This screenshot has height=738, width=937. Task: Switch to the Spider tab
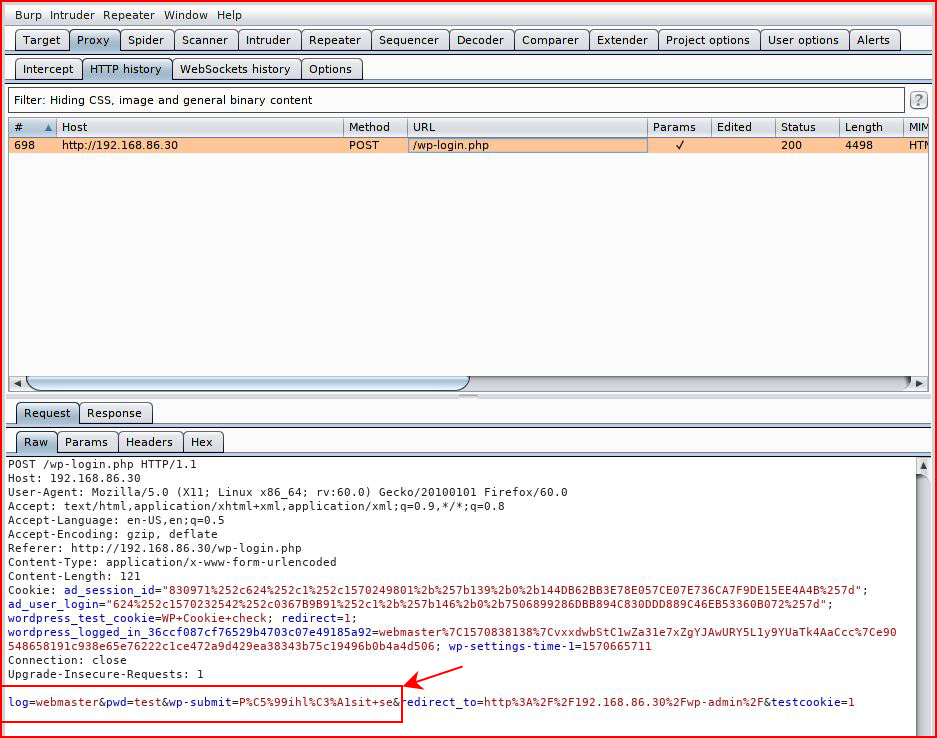146,40
